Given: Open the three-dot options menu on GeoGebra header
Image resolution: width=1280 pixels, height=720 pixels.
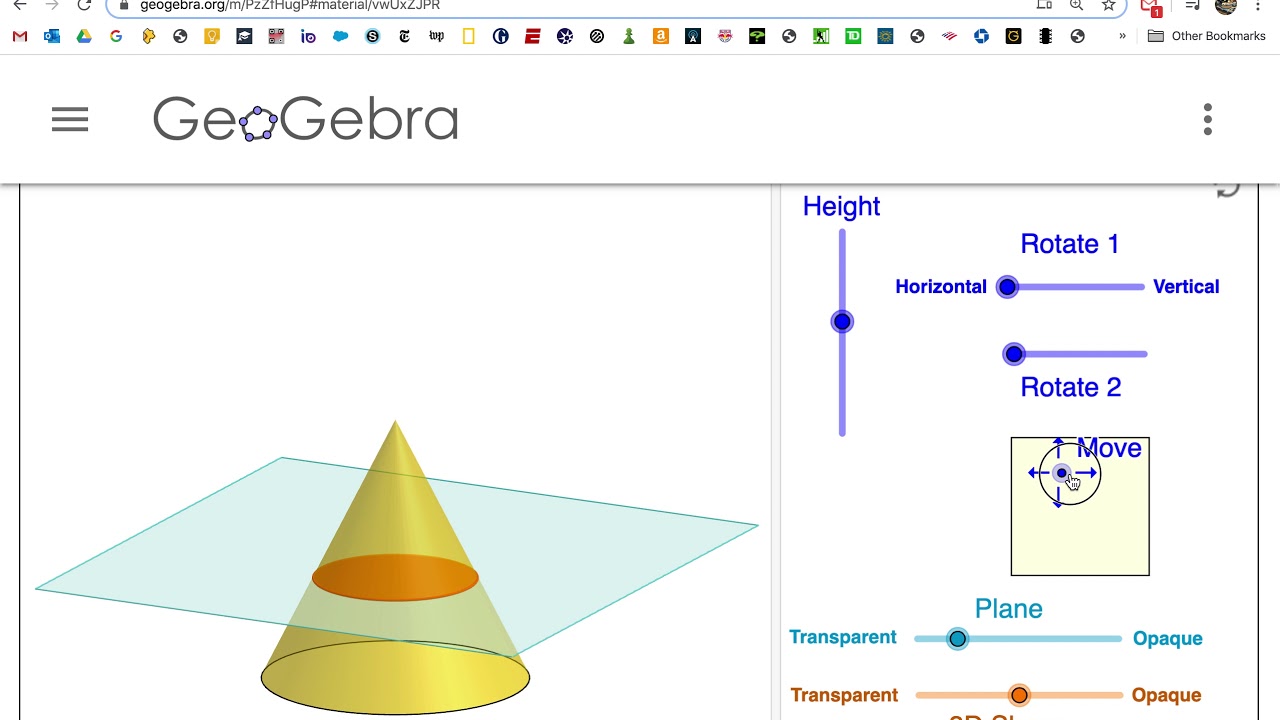Looking at the screenshot, I should (x=1208, y=119).
